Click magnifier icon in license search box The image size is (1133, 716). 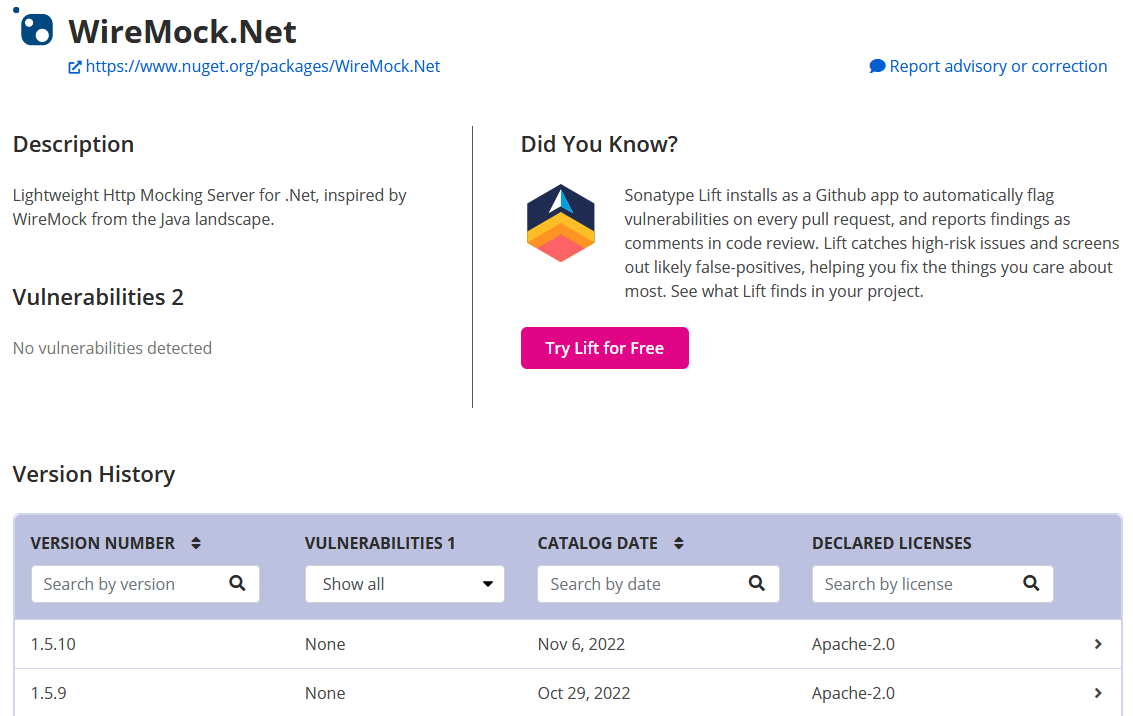coord(1031,584)
